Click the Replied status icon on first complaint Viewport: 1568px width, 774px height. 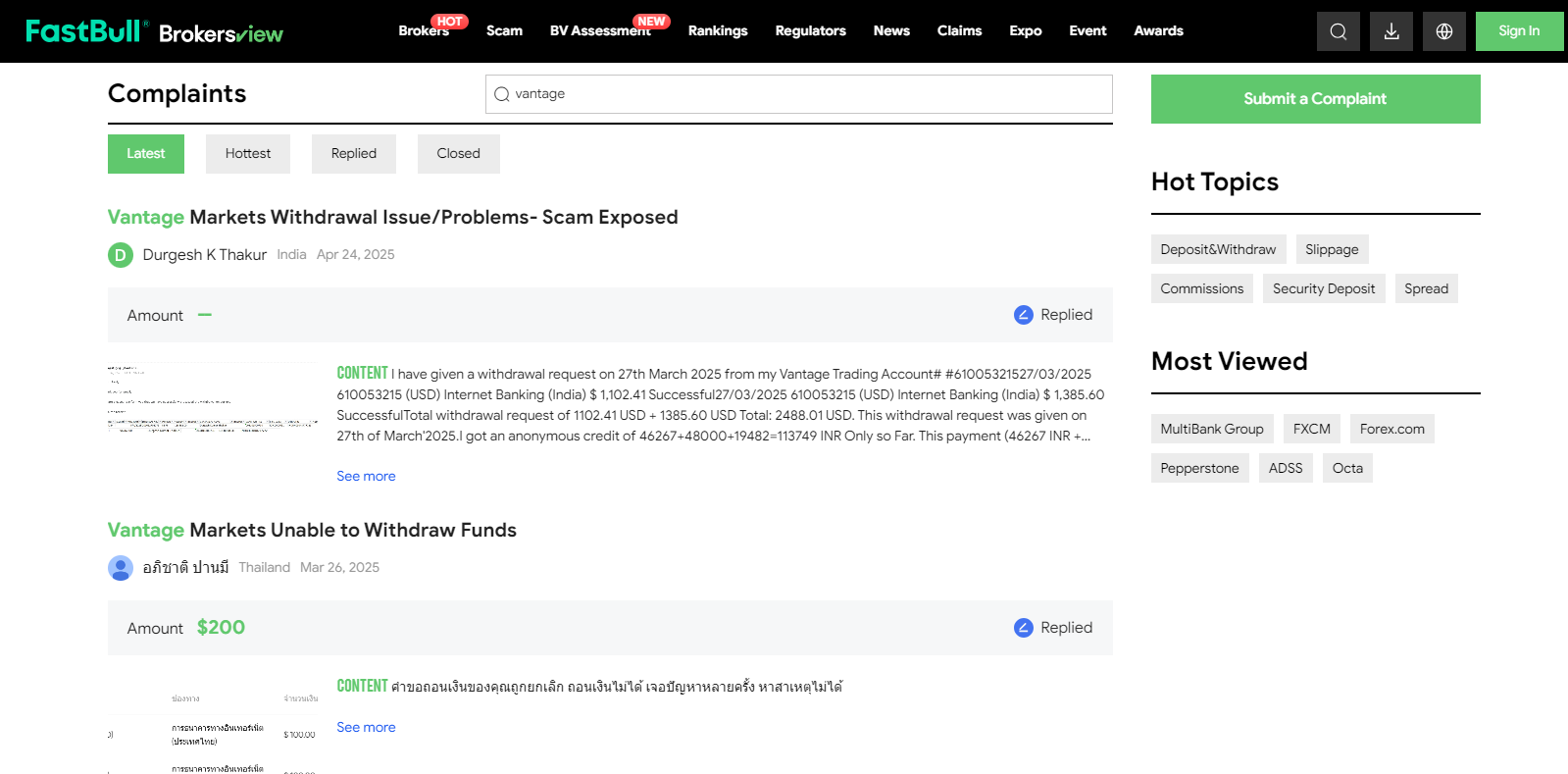1023,315
